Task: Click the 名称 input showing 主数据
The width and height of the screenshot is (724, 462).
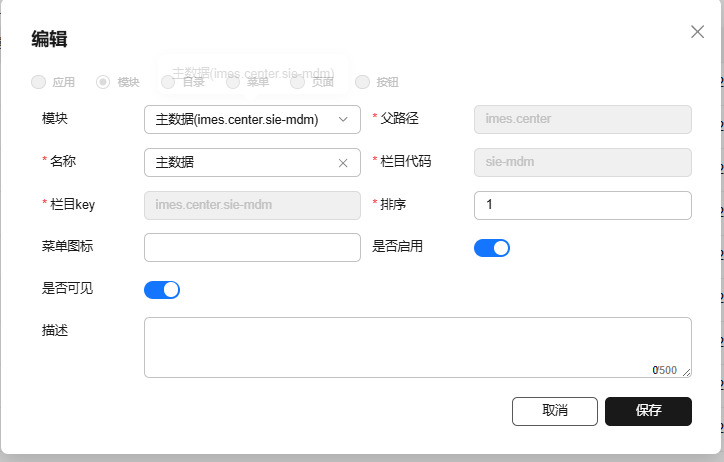Action: click(252, 162)
